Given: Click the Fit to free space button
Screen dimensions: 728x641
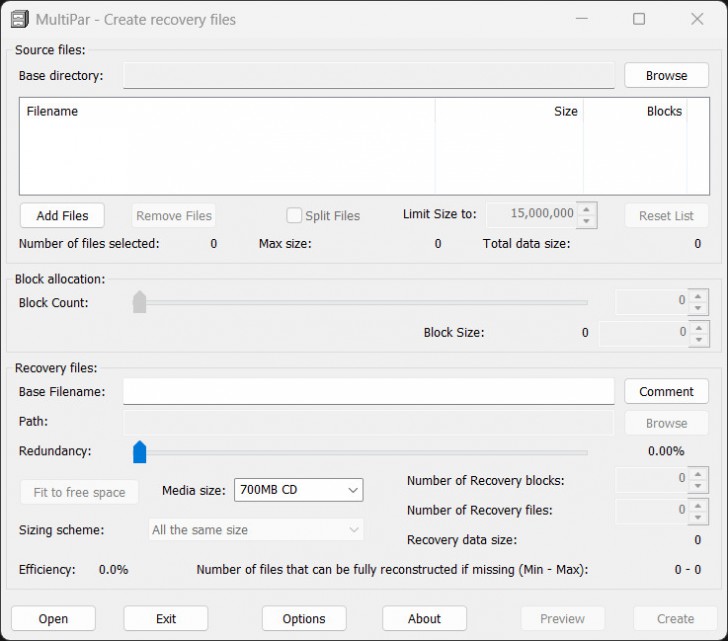Looking at the screenshot, I should point(79,492).
